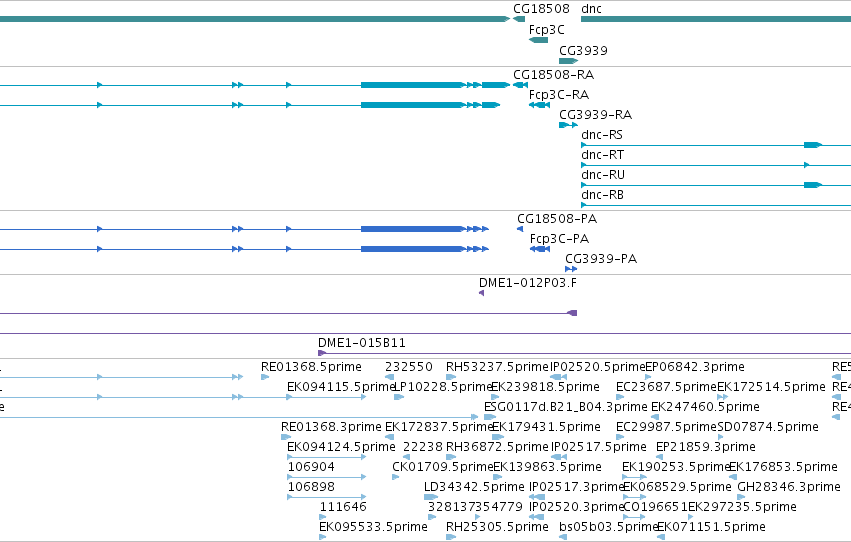851x542 pixels.
Task: Select feature 106898
Action: click(311, 487)
